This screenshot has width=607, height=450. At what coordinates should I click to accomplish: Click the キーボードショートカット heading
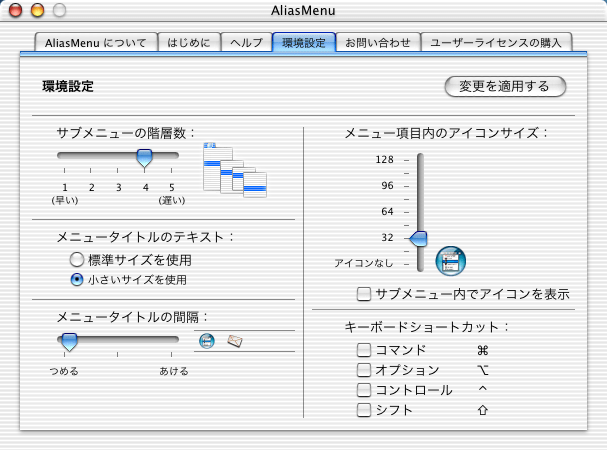(426, 327)
